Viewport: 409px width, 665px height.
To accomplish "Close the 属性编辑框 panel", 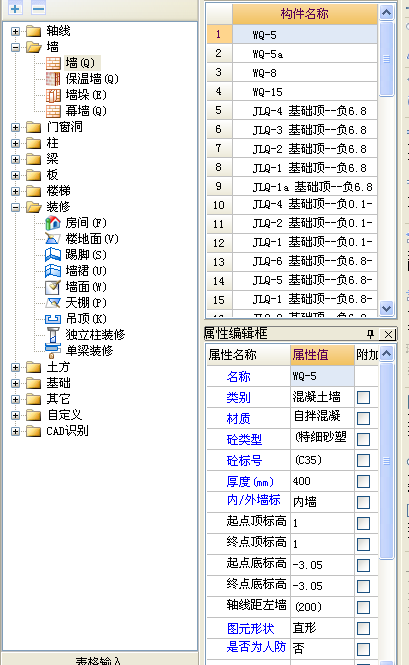I will pyautogui.click(x=388, y=334).
